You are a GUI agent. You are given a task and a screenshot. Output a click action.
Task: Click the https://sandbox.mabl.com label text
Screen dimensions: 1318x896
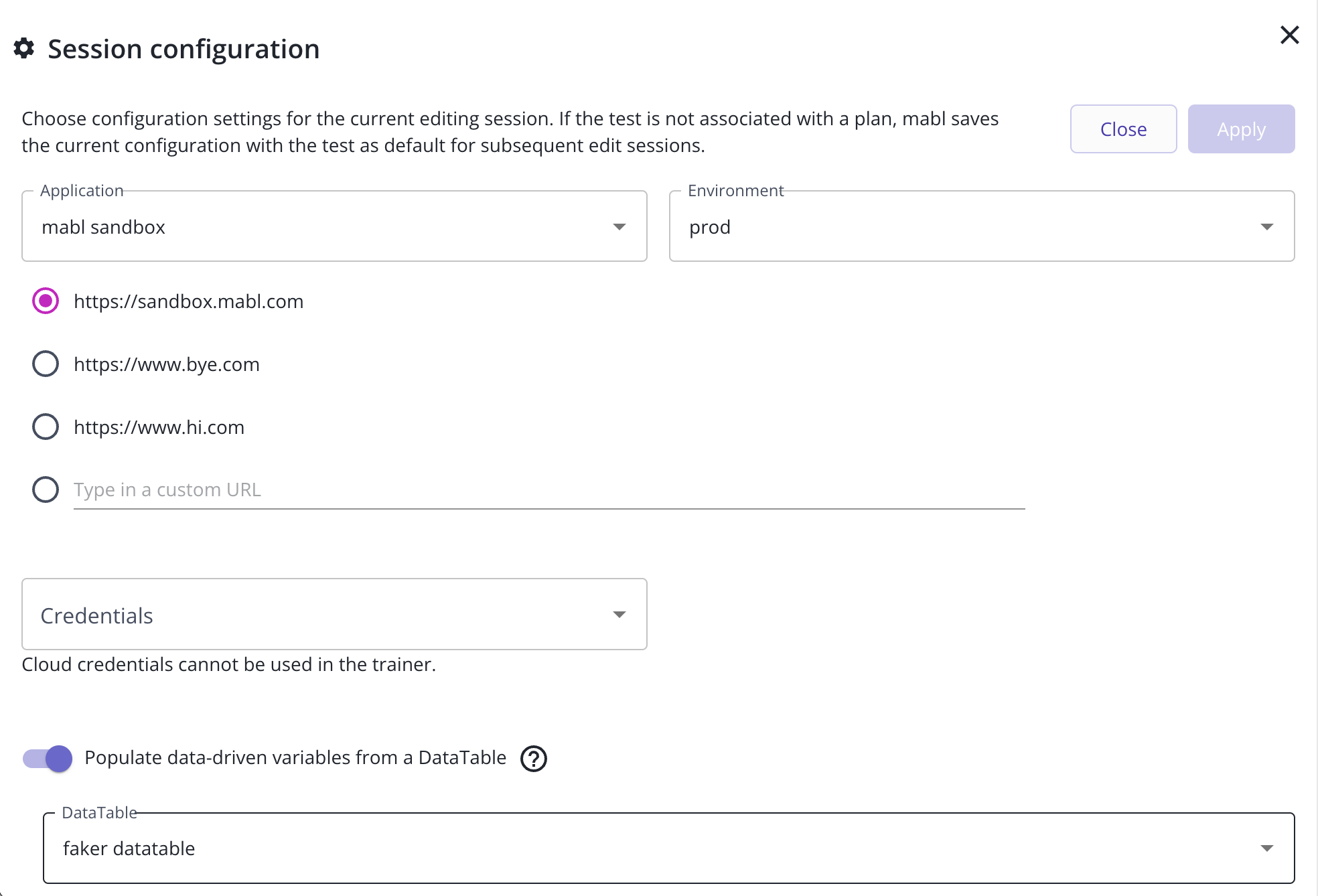pyautogui.click(x=189, y=301)
